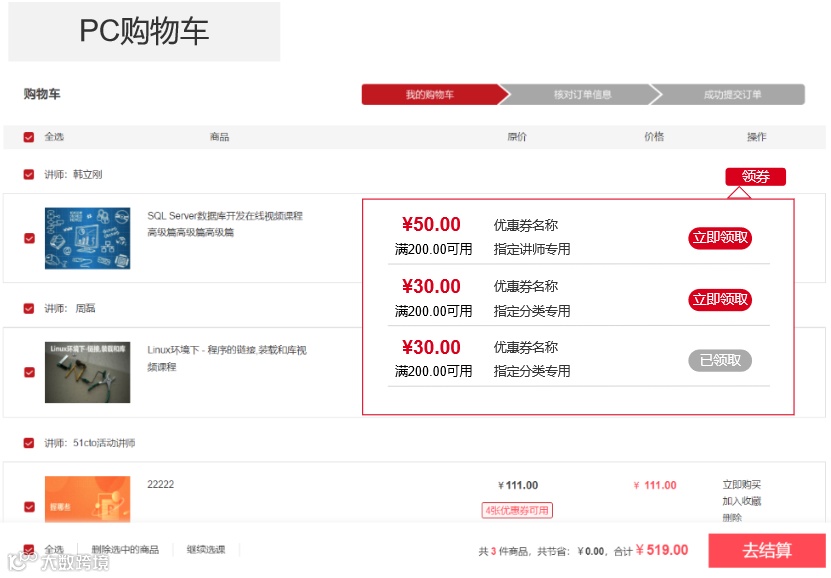
Task: Click 删除选中的商品 in the bottom bar
Action: click(x=125, y=549)
